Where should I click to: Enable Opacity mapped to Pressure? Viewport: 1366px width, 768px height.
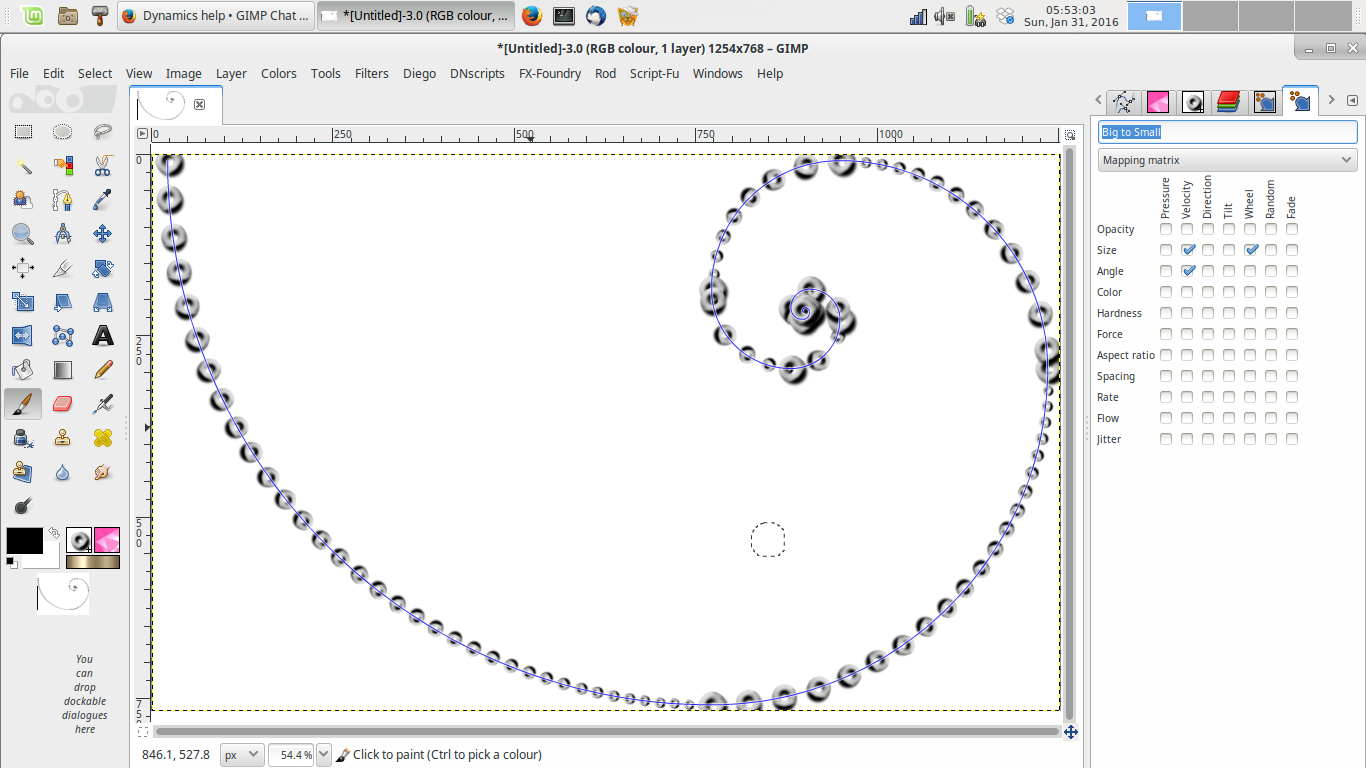click(1166, 229)
